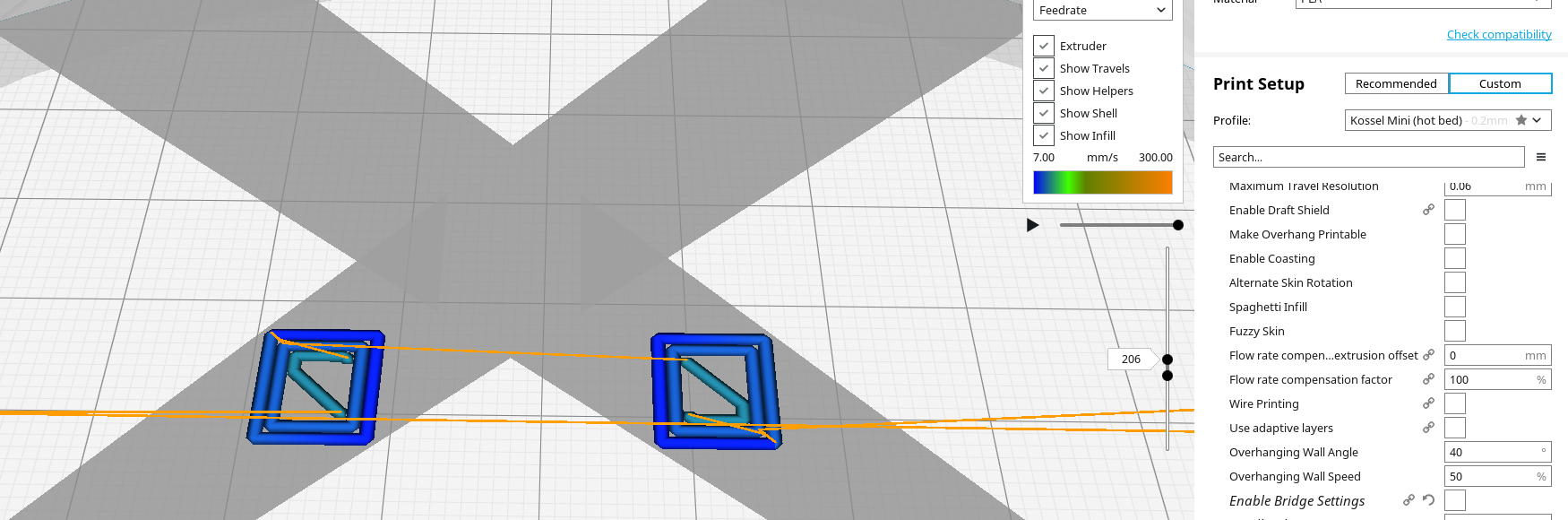Click the lower layer slider handle

(1167, 376)
